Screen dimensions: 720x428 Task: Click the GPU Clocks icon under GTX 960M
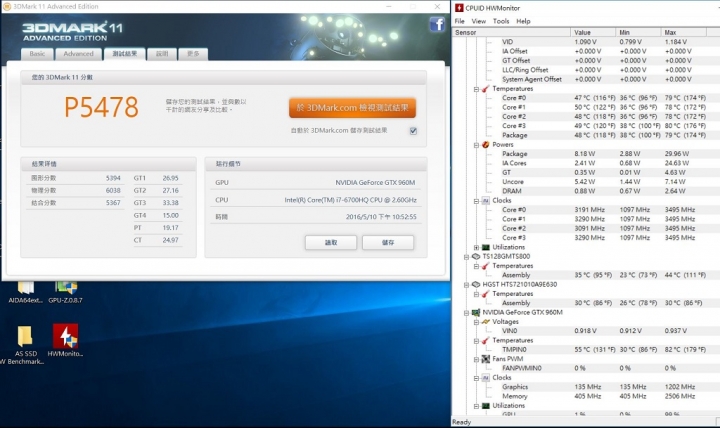click(485, 377)
